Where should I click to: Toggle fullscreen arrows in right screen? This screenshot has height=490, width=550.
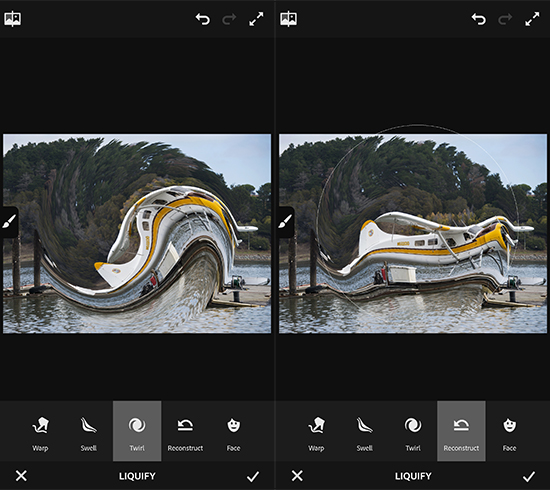532,19
